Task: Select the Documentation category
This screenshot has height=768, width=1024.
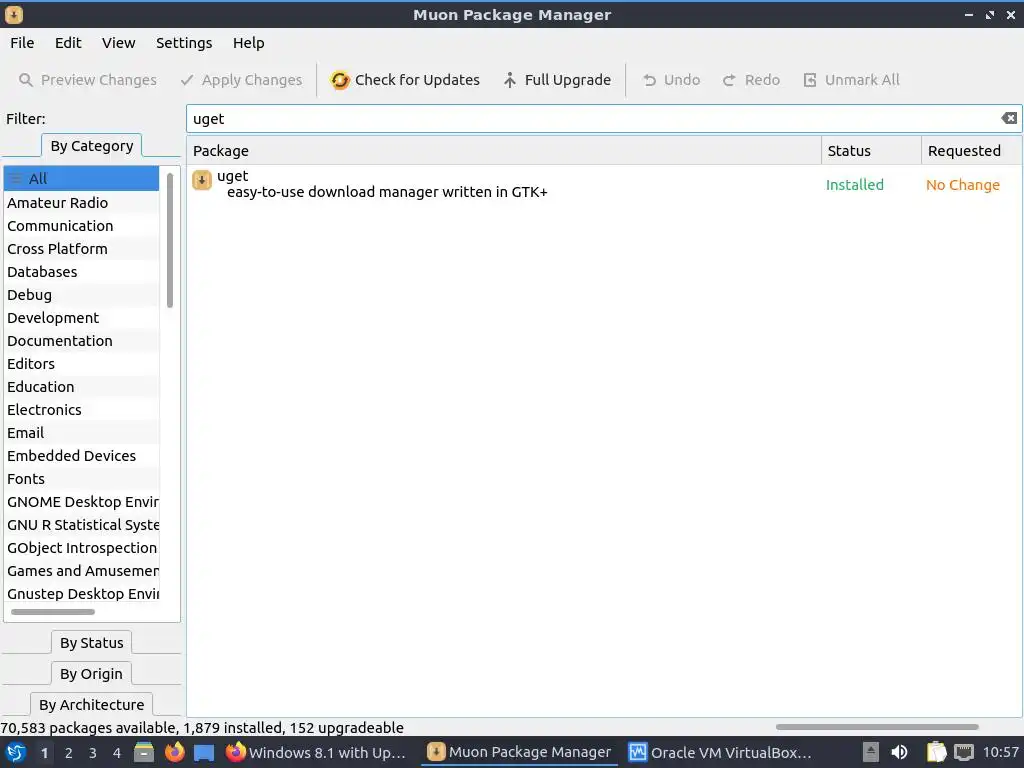Action: 82,341
